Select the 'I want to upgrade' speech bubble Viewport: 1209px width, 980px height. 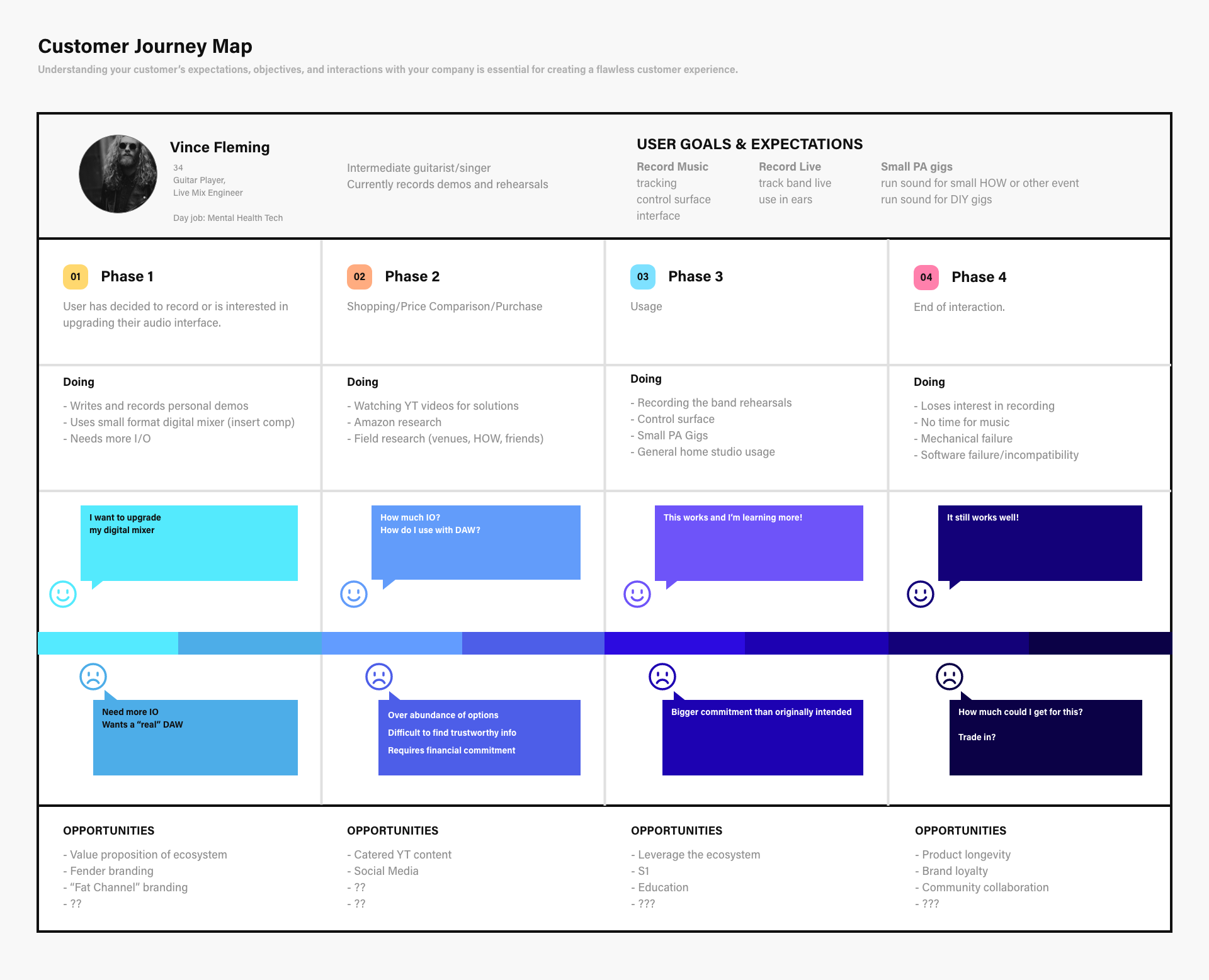coord(189,543)
